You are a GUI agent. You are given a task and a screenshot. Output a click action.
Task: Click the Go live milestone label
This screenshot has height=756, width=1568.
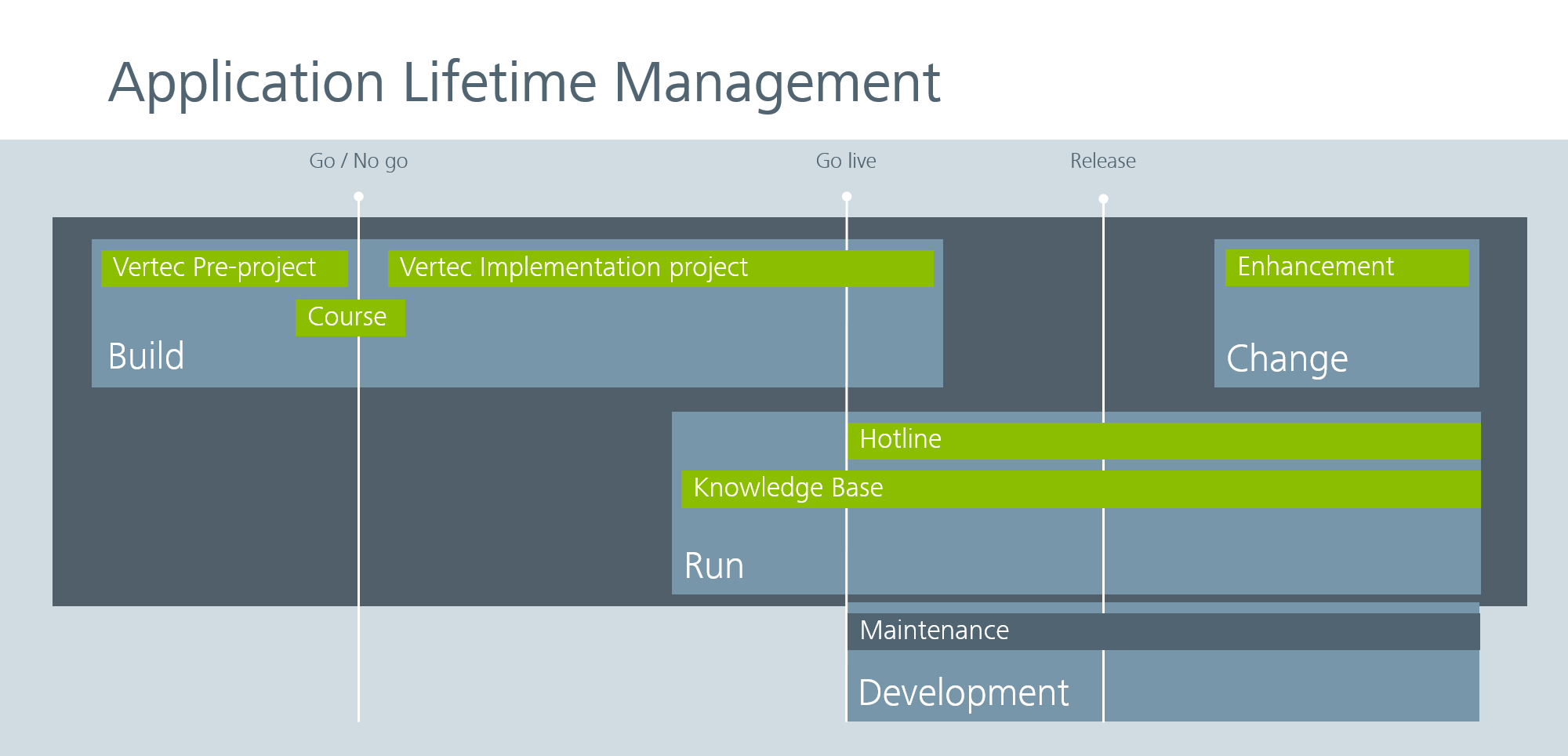point(846,161)
